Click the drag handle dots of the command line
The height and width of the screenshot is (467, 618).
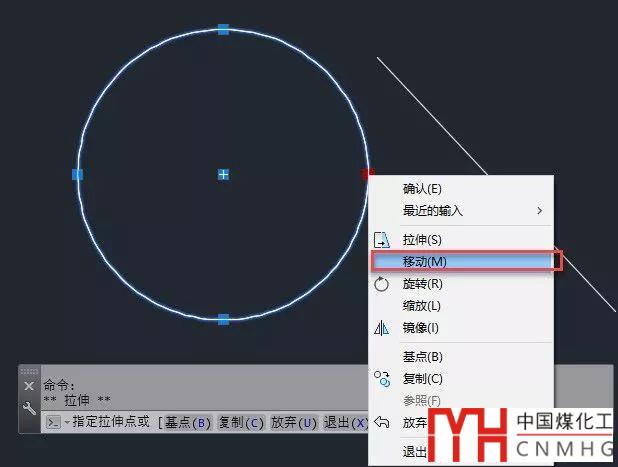pos(29,371)
